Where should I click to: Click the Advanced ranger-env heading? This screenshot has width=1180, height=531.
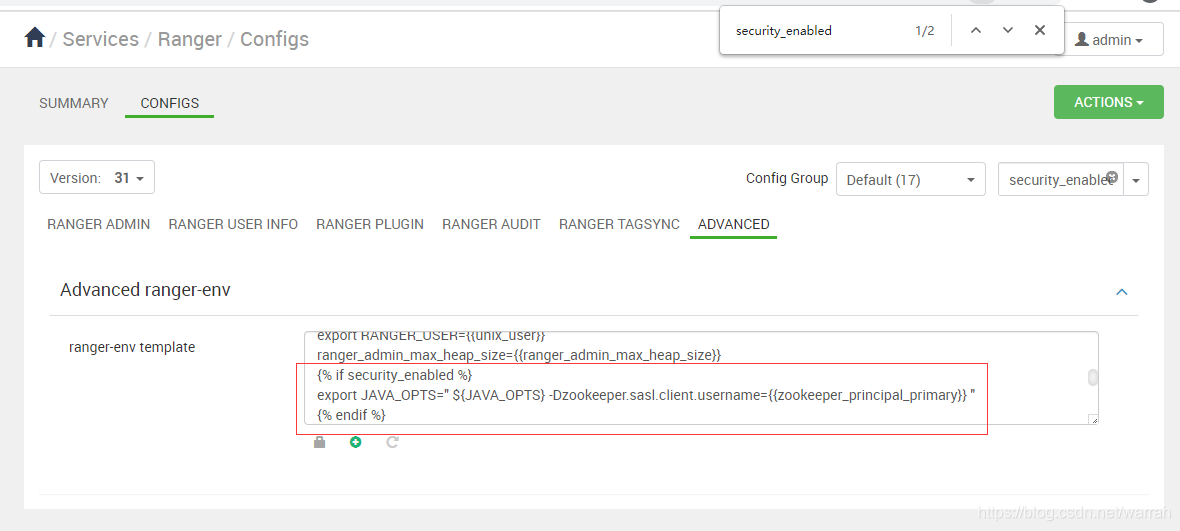[145, 290]
